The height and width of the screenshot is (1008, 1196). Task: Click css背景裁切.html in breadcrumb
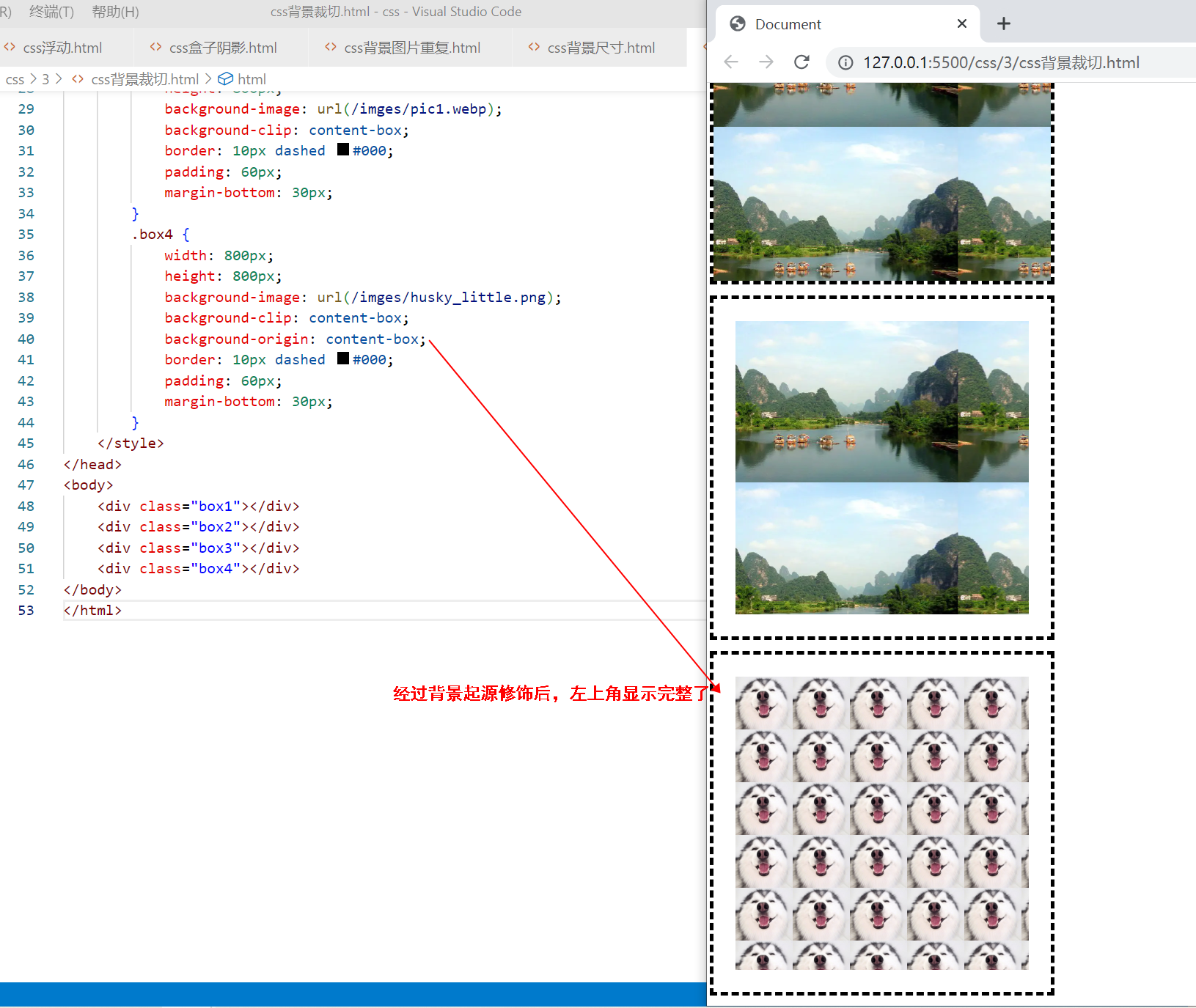point(144,79)
